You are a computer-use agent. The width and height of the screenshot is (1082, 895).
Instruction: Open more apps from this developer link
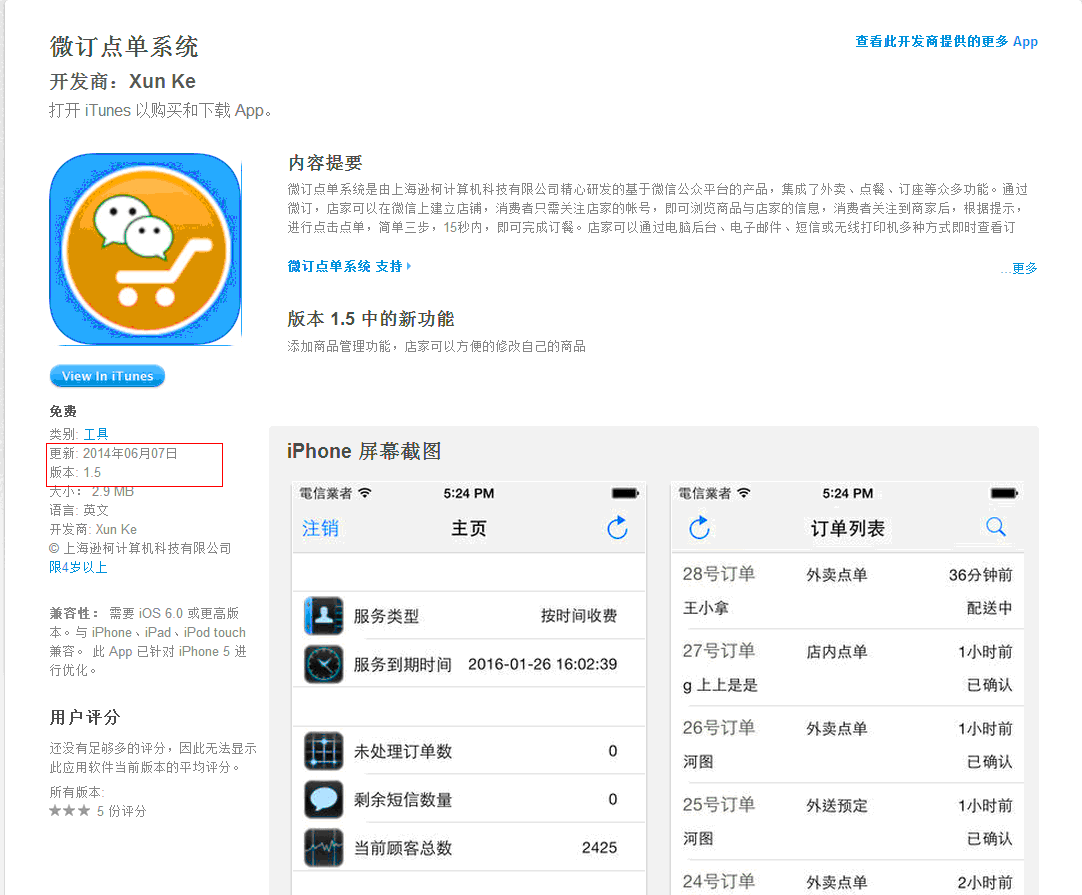tap(946, 41)
